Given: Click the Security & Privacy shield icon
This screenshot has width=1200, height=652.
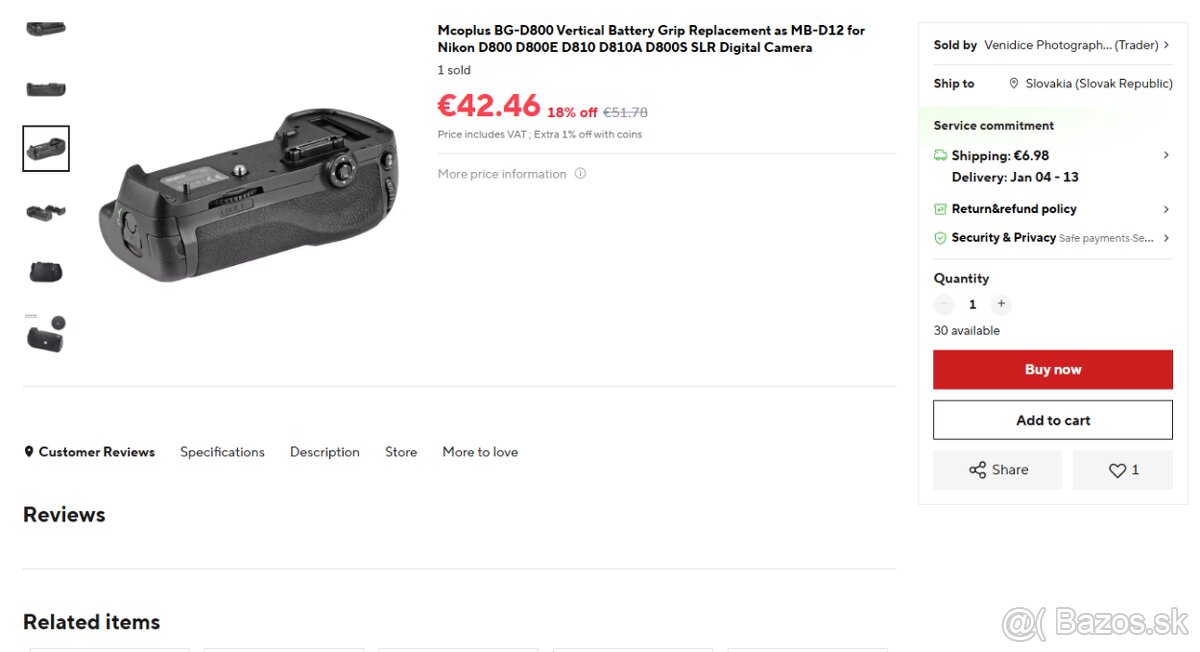Looking at the screenshot, I should (x=940, y=238).
